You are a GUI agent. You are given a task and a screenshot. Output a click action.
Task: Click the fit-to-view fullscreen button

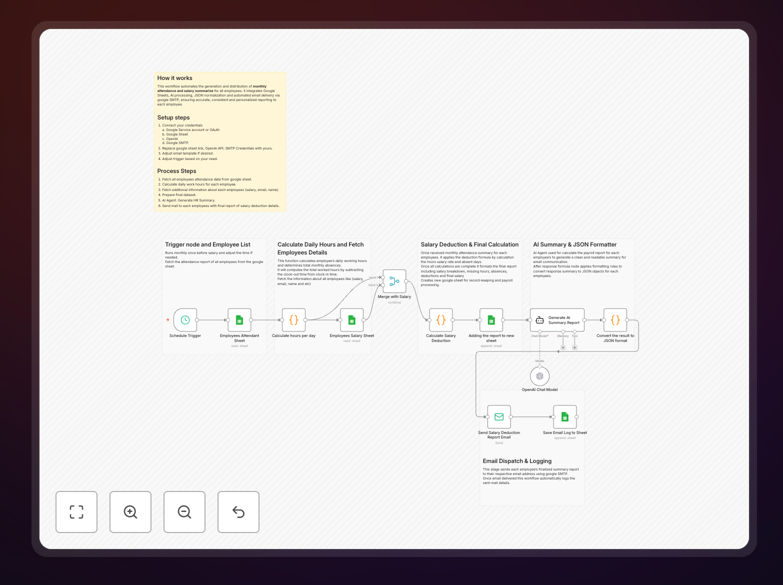coord(76,512)
